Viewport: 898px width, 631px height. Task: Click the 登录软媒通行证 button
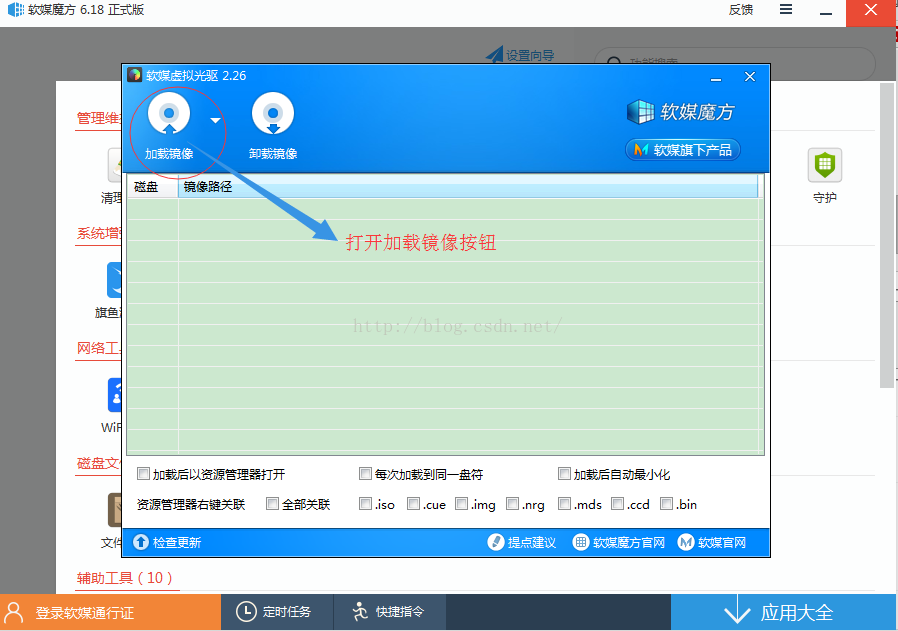[111, 612]
